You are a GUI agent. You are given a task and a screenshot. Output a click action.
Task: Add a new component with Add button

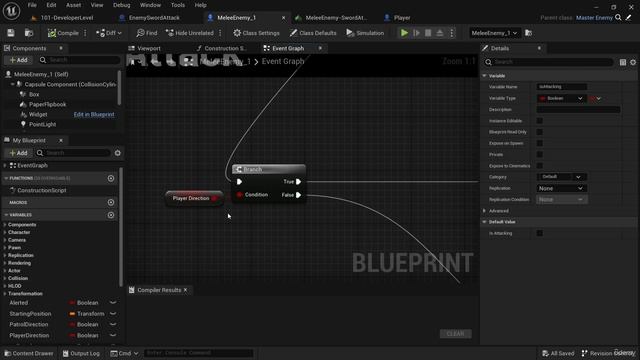tap(18, 60)
